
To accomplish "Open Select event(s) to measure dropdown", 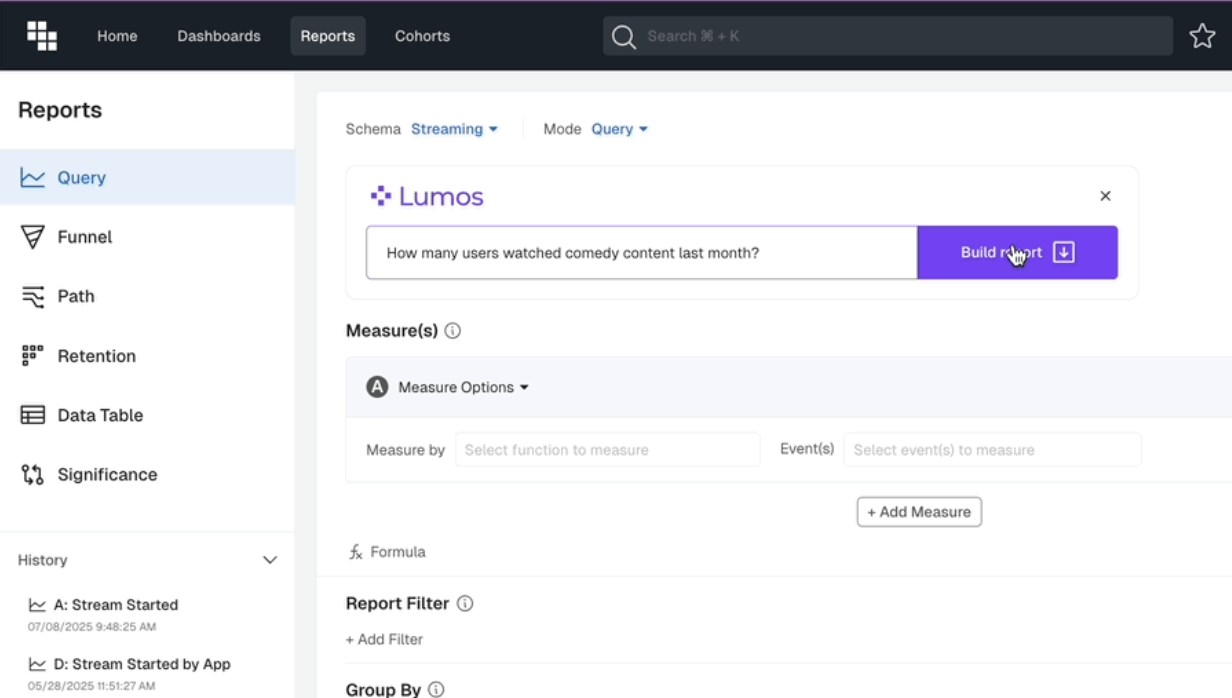I will 992,450.
